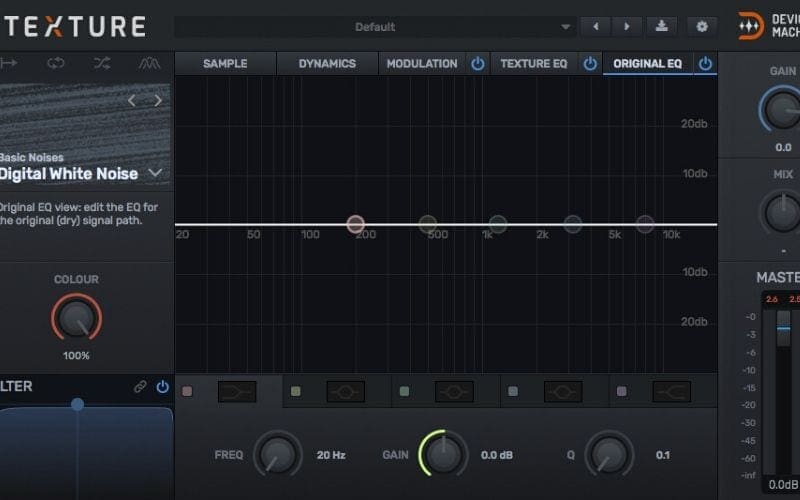Load the previous preset
The height and width of the screenshot is (500, 800).
595,27
